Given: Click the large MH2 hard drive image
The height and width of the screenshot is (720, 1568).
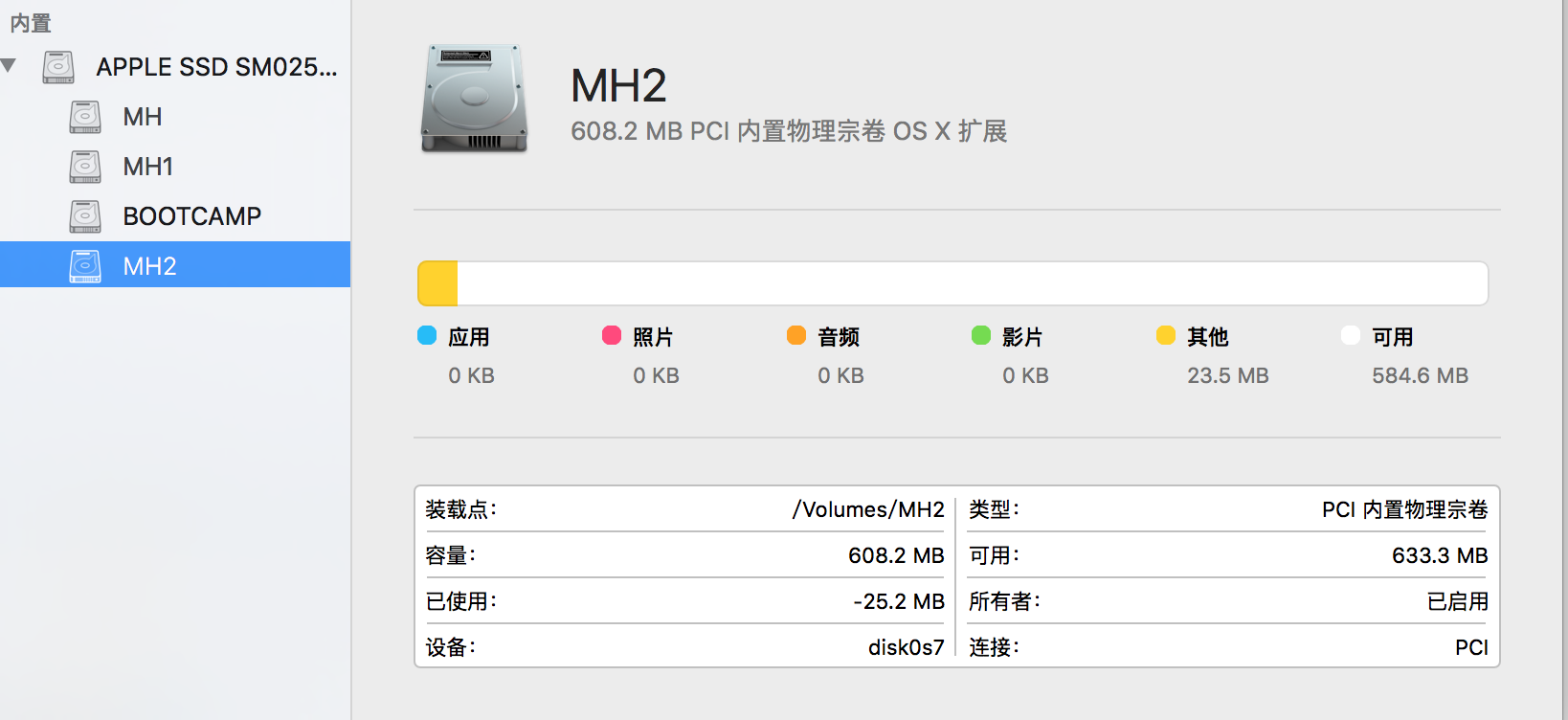Looking at the screenshot, I should [474, 99].
